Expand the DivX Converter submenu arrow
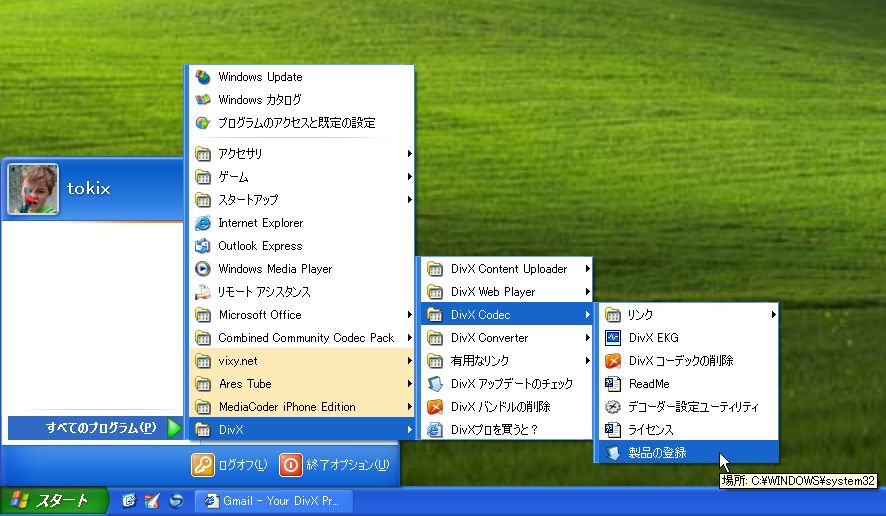Viewport: 886px width, 516px height. click(x=588, y=338)
